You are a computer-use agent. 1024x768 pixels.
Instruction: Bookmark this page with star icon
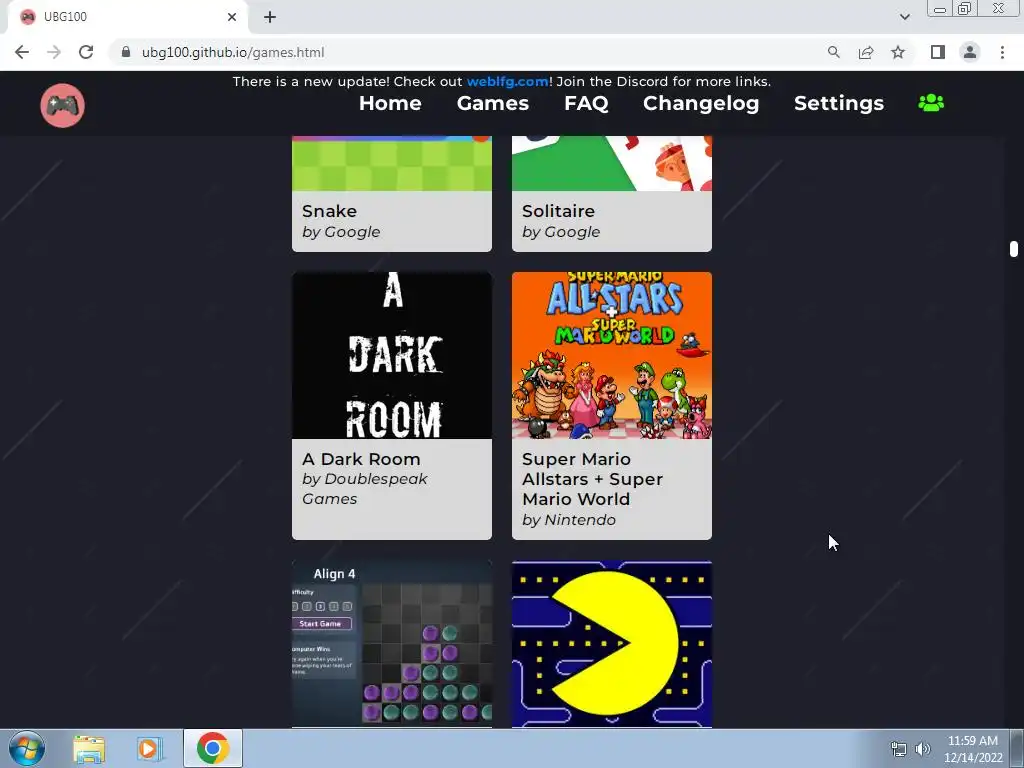point(898,52)
